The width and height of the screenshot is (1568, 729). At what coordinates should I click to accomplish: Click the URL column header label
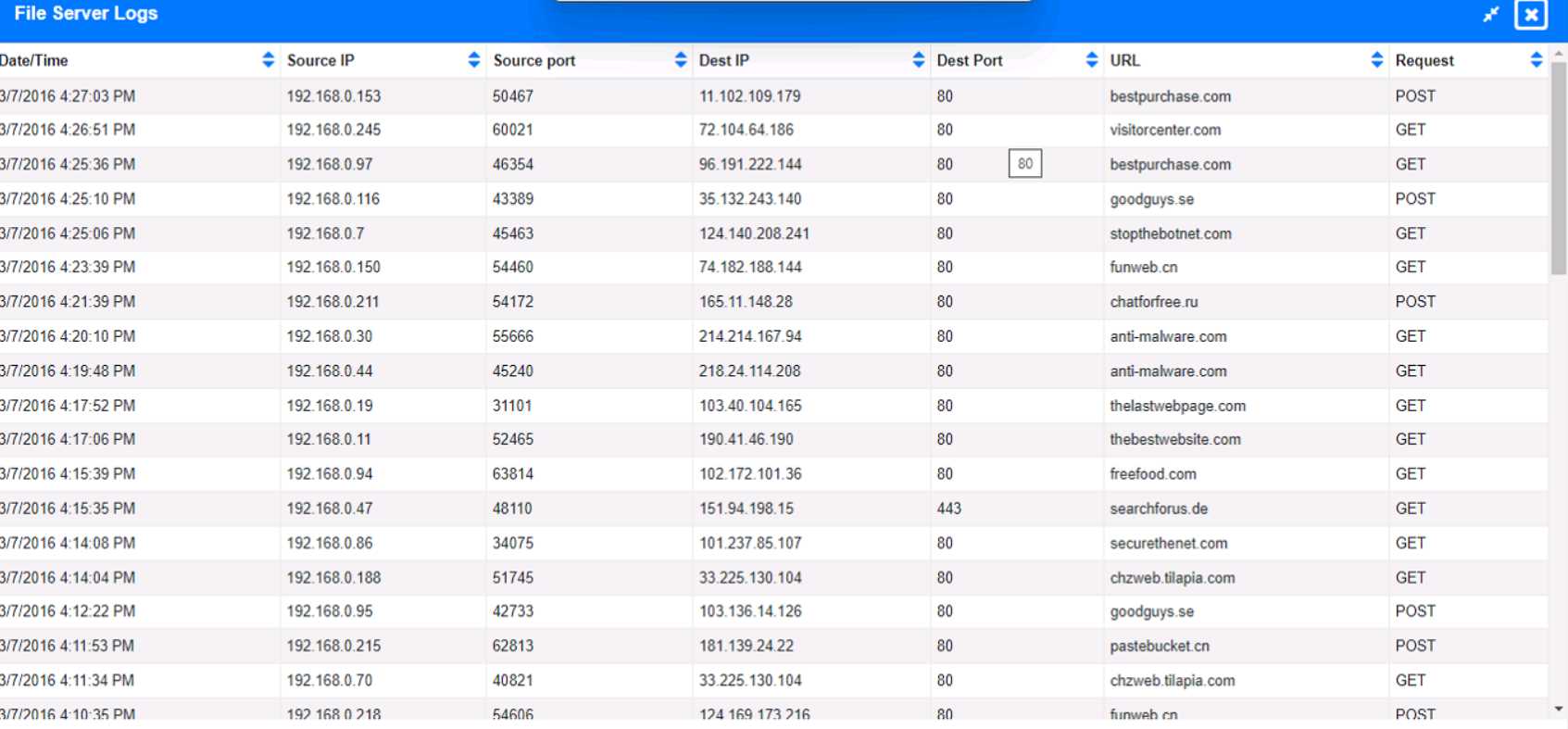(x=1124, y=60)
